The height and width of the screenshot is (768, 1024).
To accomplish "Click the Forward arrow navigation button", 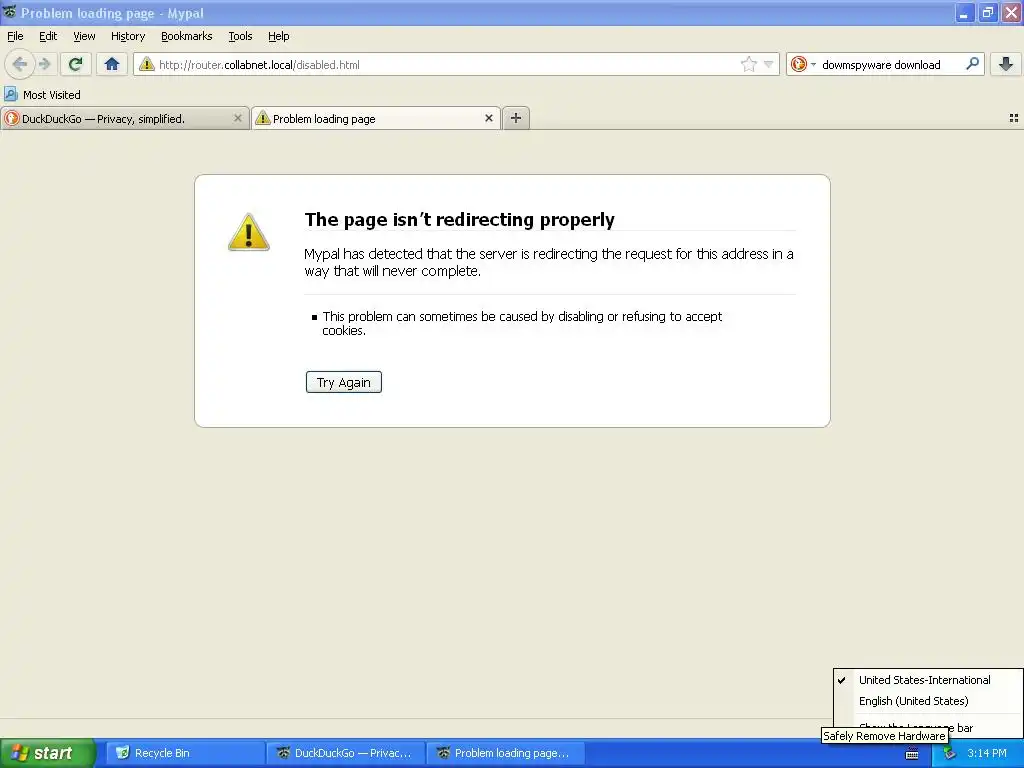I will (44, 64).
